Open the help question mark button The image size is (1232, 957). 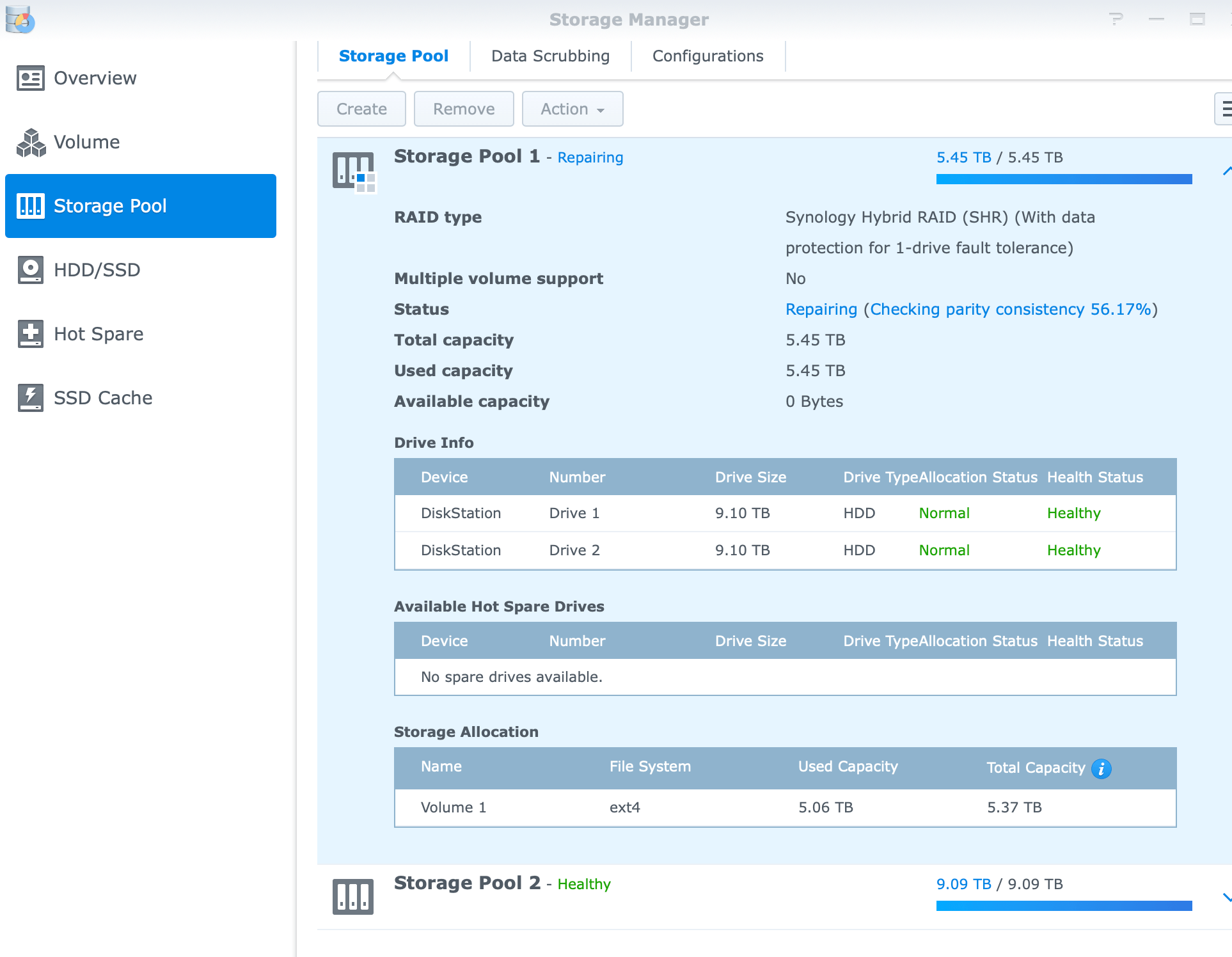[x=1116, y=19]
